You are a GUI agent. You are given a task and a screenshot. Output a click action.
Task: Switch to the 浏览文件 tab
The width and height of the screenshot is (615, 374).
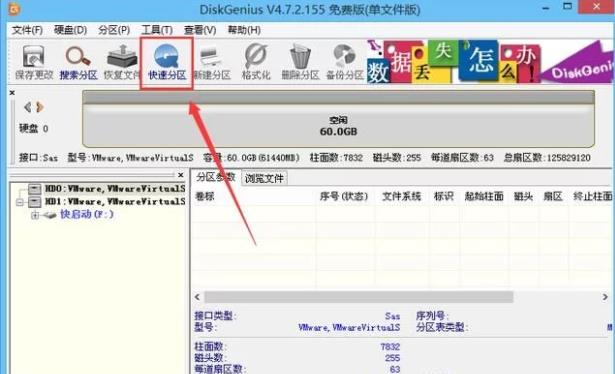pos(264,178)
